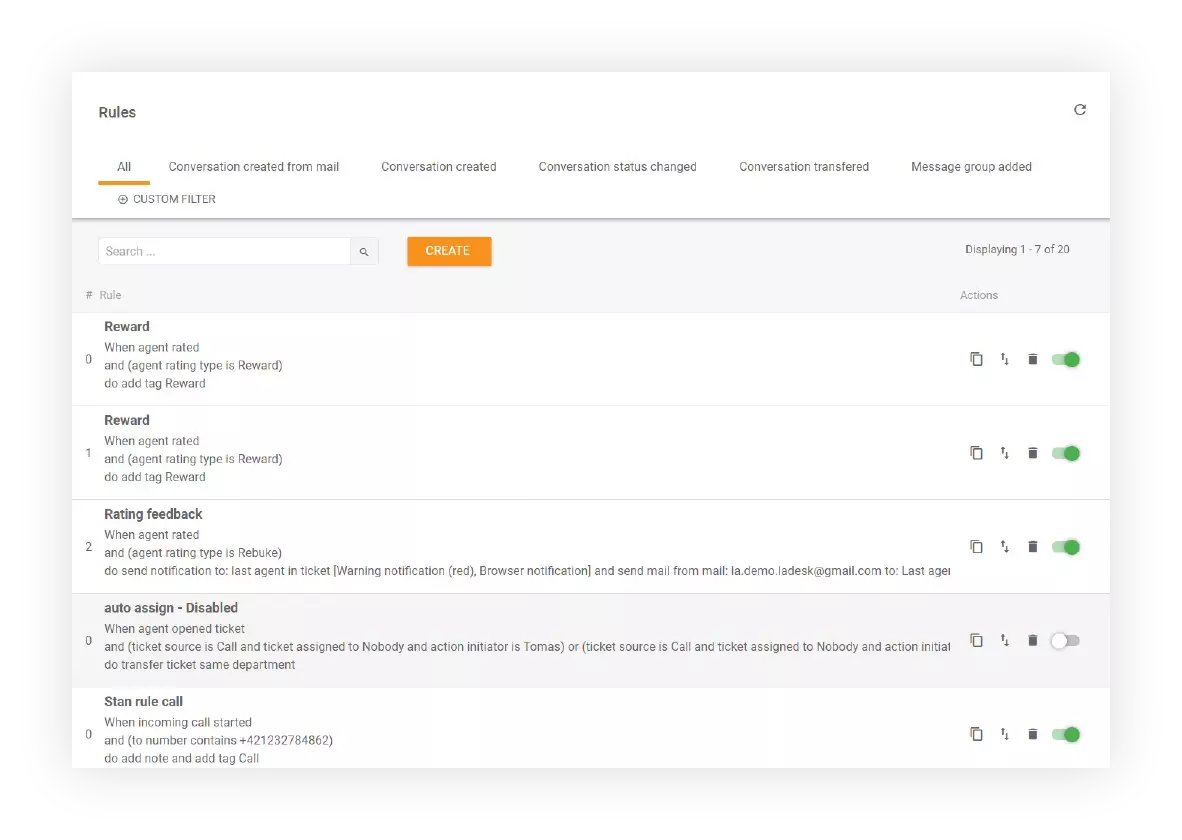Click the search magnifier icon

(364, 251)
